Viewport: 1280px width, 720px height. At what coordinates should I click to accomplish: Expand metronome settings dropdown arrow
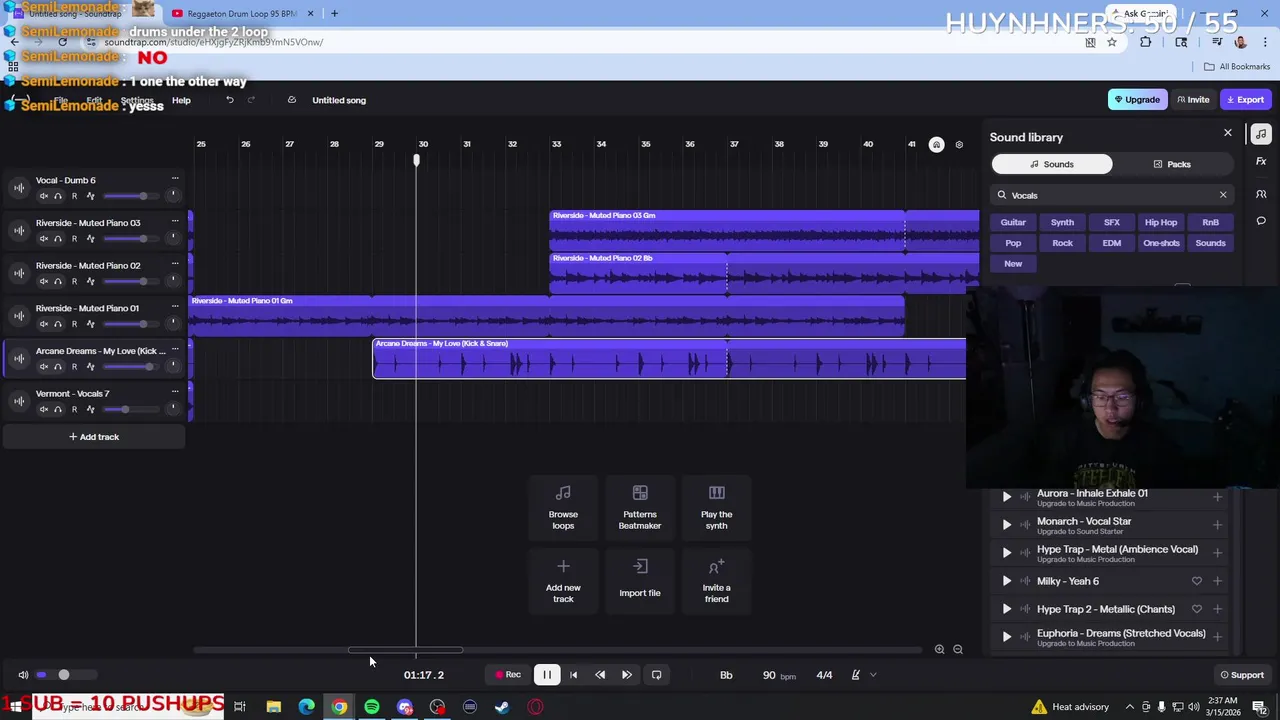873,675
